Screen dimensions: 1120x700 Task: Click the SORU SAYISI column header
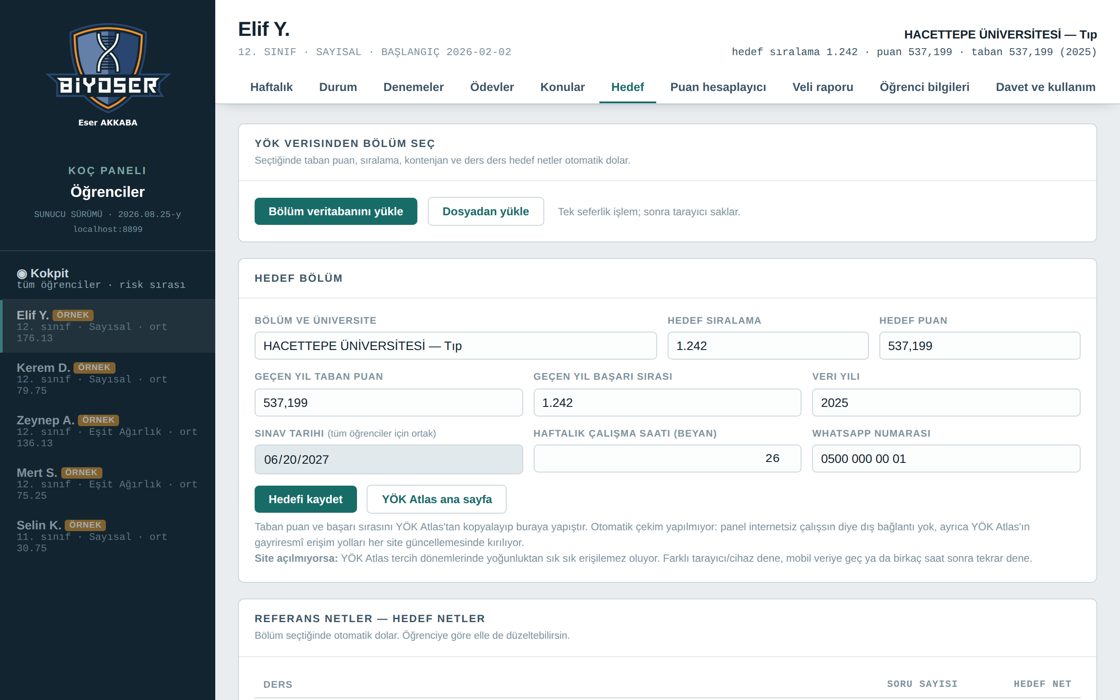point(922,684)
